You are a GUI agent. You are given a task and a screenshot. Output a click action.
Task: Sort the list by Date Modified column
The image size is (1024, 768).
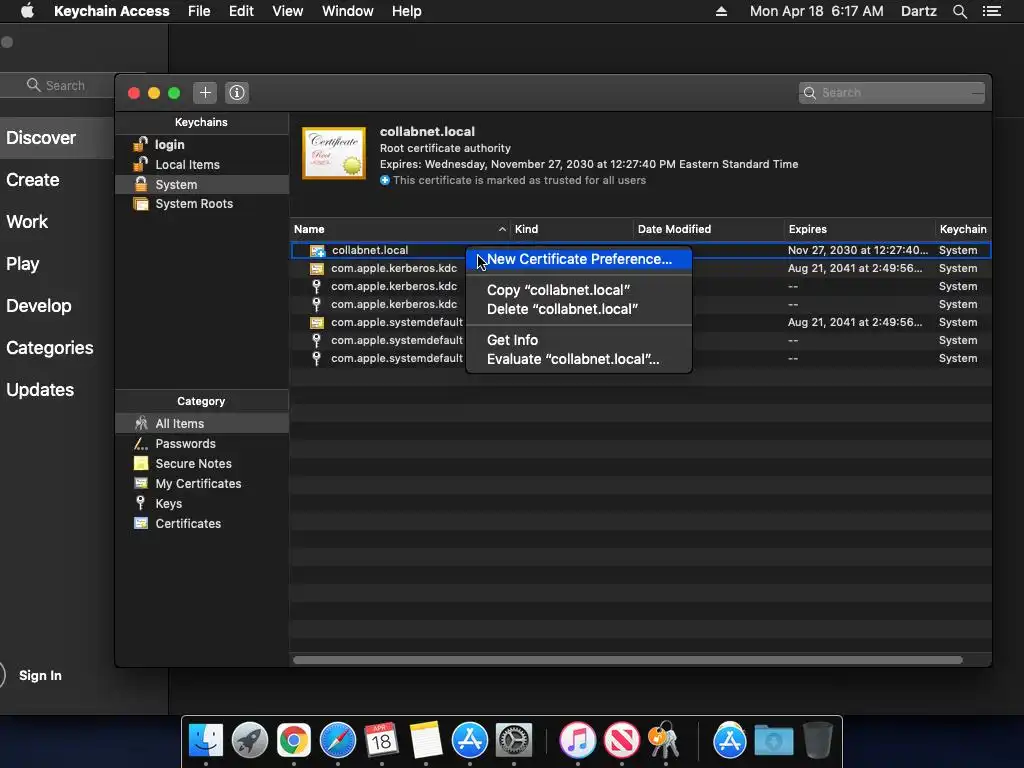(x=709, y=229)
